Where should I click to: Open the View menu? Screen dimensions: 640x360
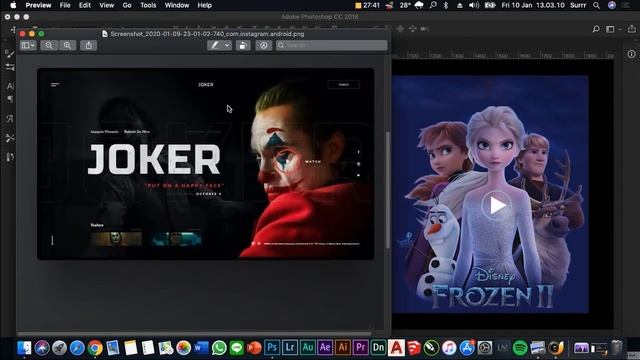point(107,5)
